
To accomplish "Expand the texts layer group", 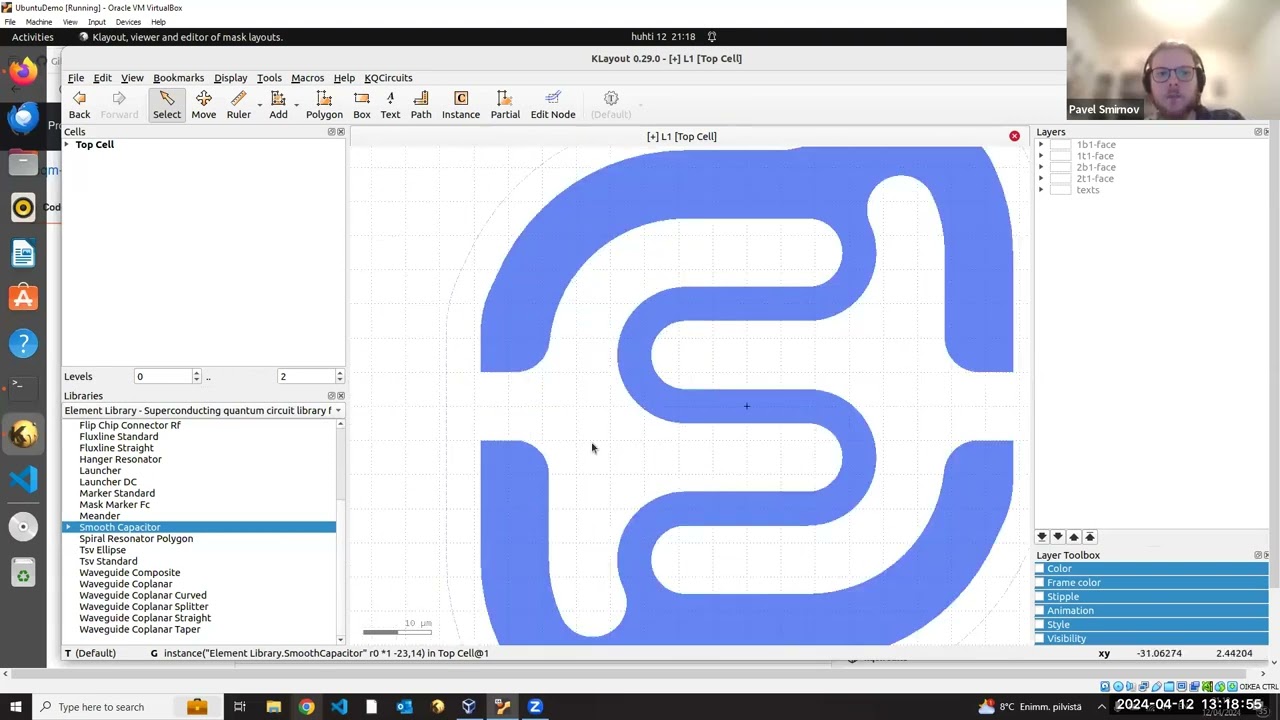I will (x=1041, y=190).
